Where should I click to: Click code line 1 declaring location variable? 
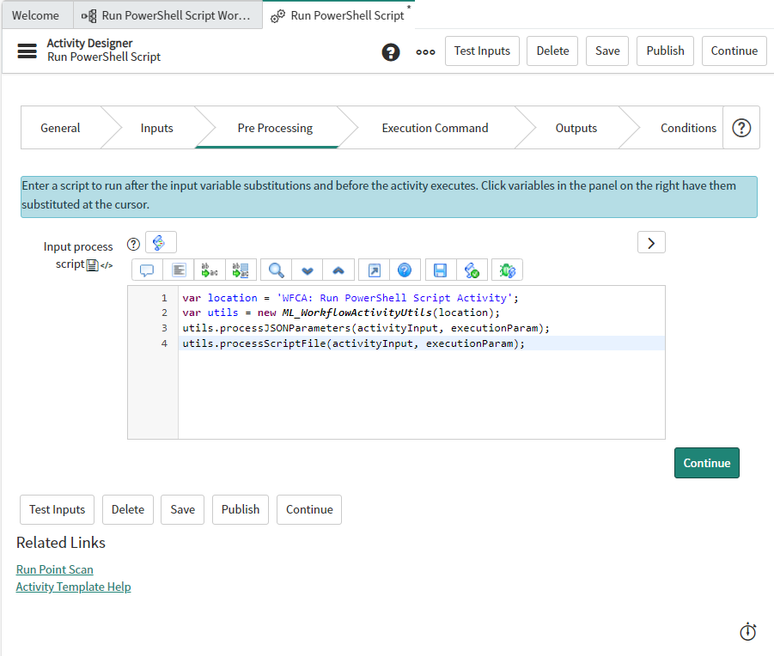pos(350,298)
